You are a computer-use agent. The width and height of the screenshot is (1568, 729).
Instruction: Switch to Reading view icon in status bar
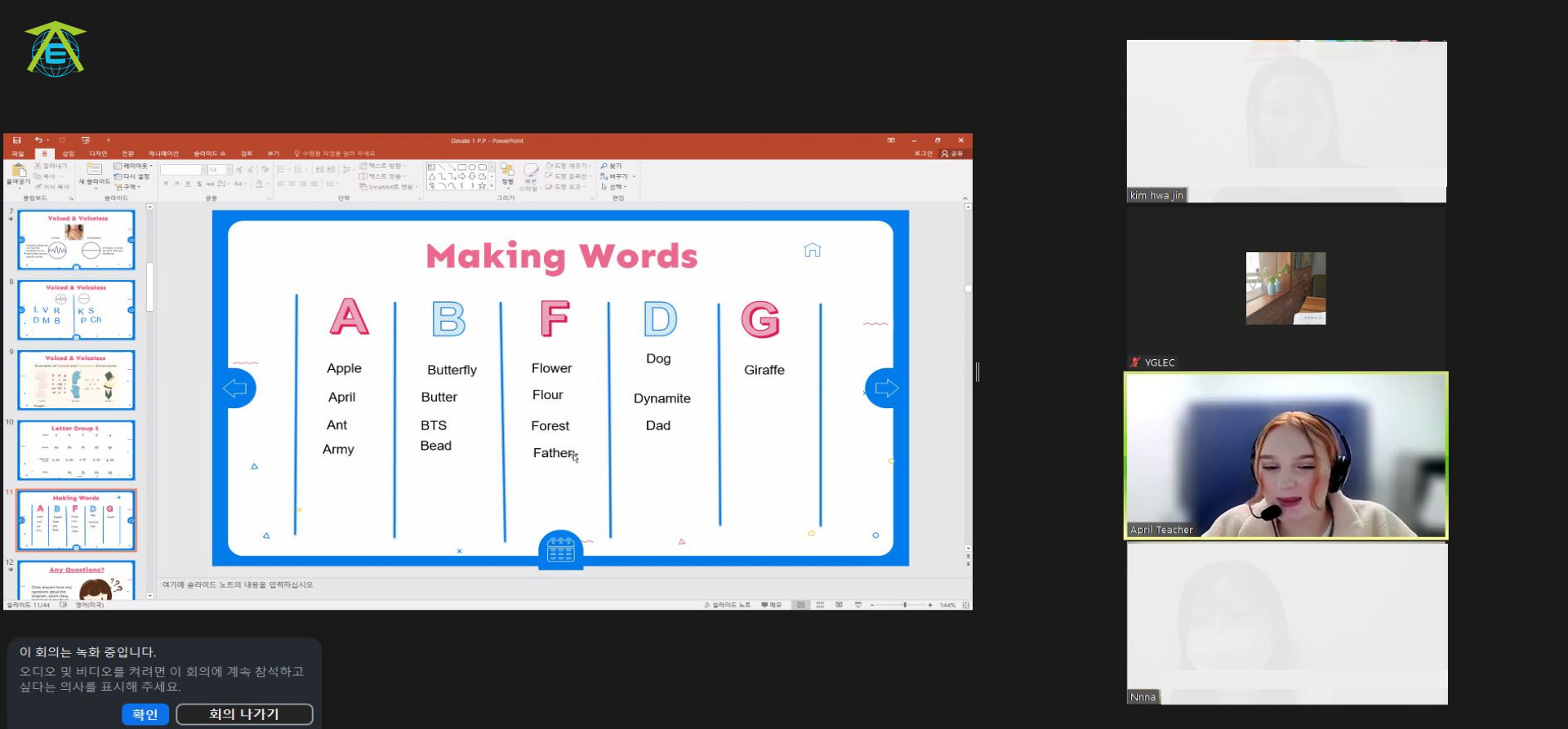tap(839, 605)
